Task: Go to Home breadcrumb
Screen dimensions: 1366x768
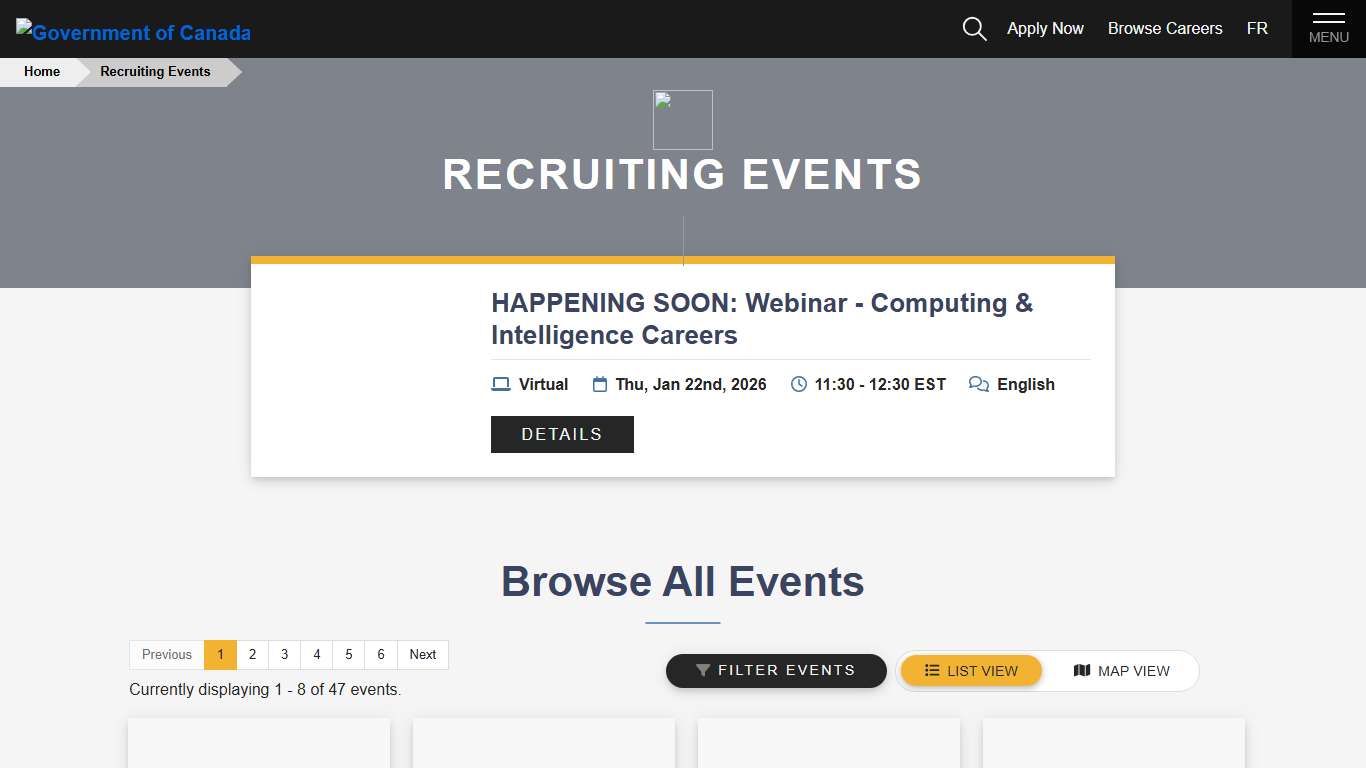Action: (x=42, y=71)
